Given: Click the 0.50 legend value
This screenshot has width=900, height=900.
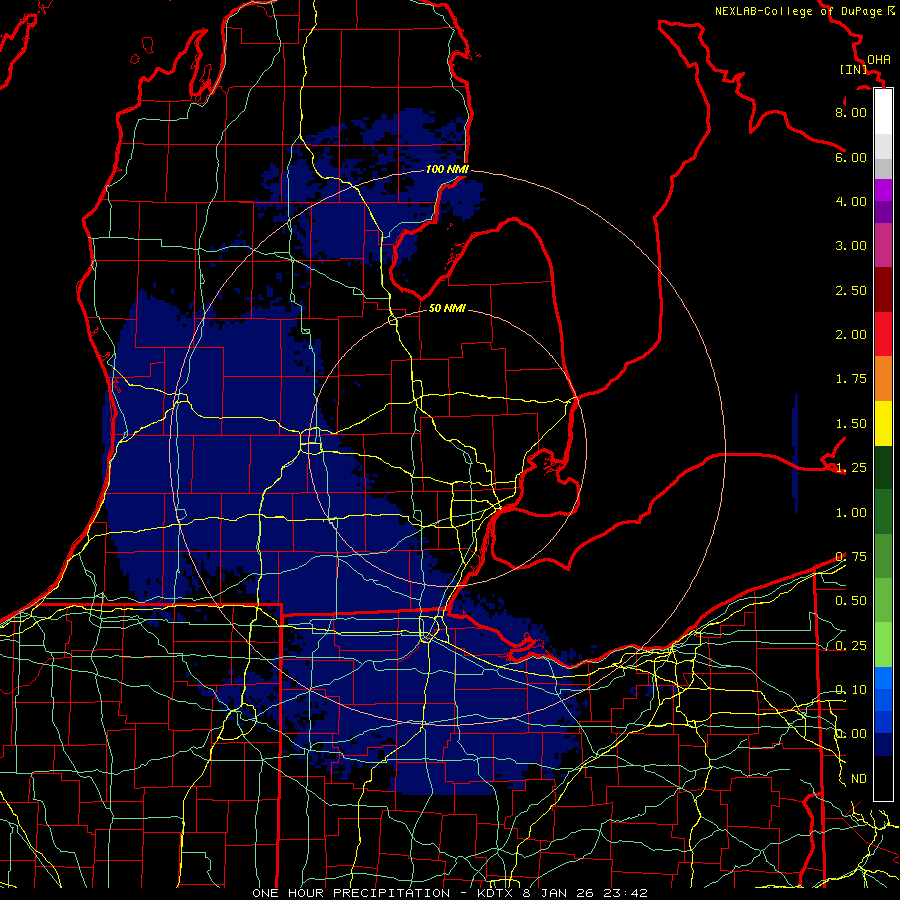Looking at the screenshot, I should tap(851, 601).
